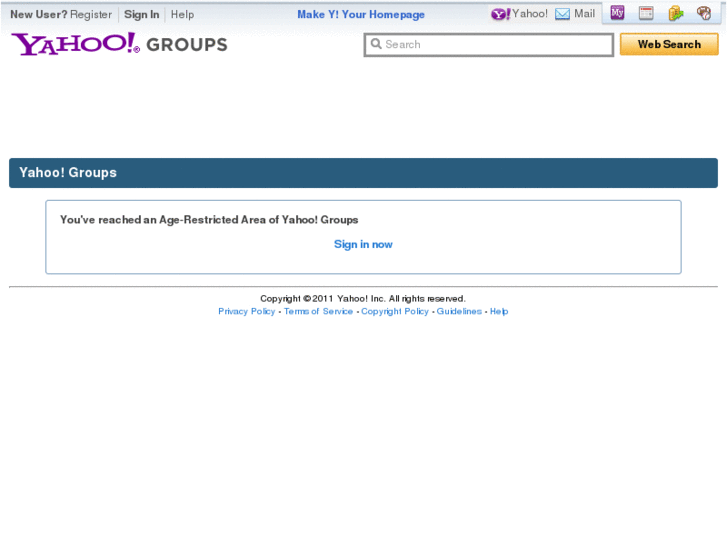727x545 pixels.
Task: Click the New User? label
Action: (x=39, y=15)
